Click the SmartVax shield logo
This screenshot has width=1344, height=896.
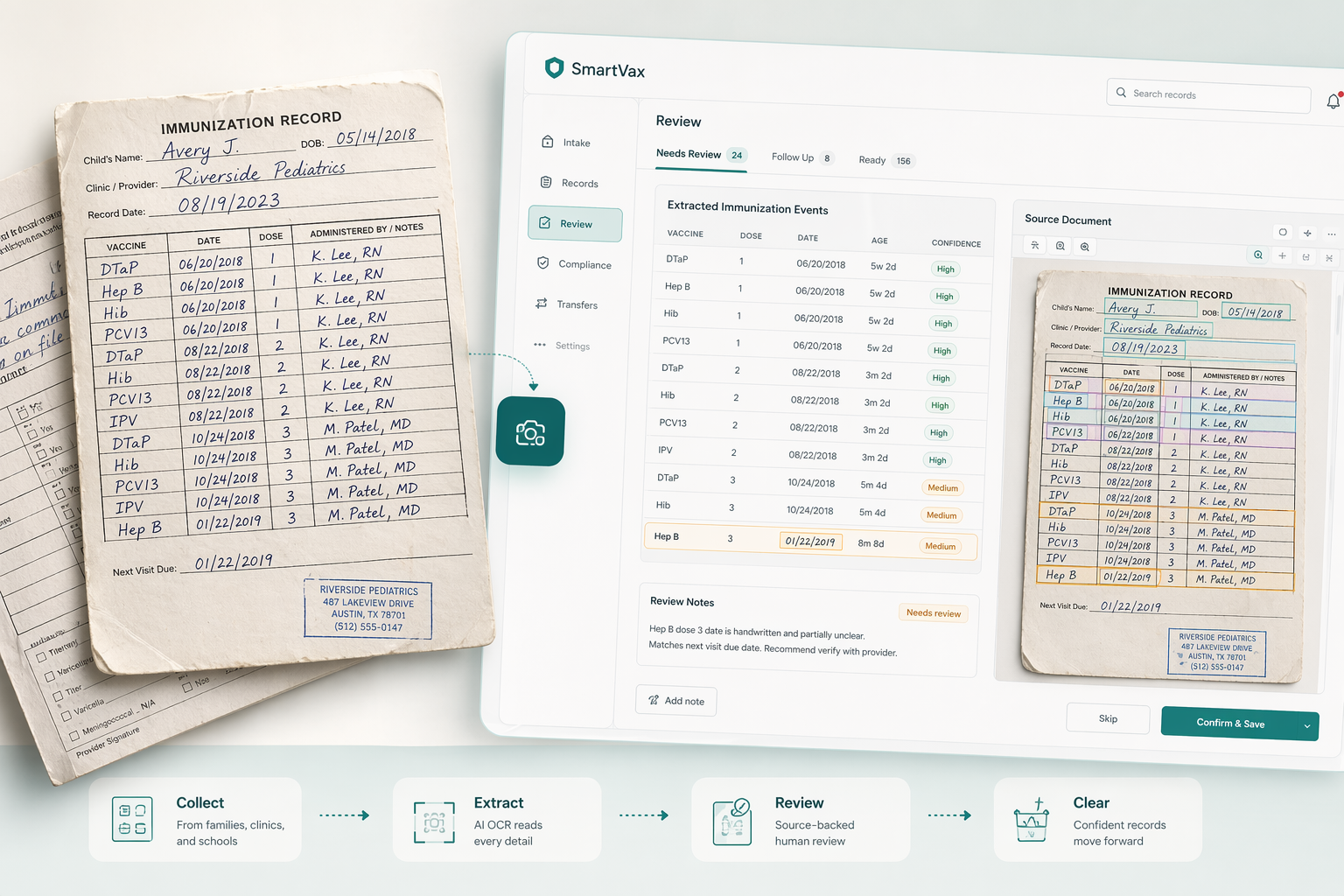pyautogui.click(x=554, y=66)
